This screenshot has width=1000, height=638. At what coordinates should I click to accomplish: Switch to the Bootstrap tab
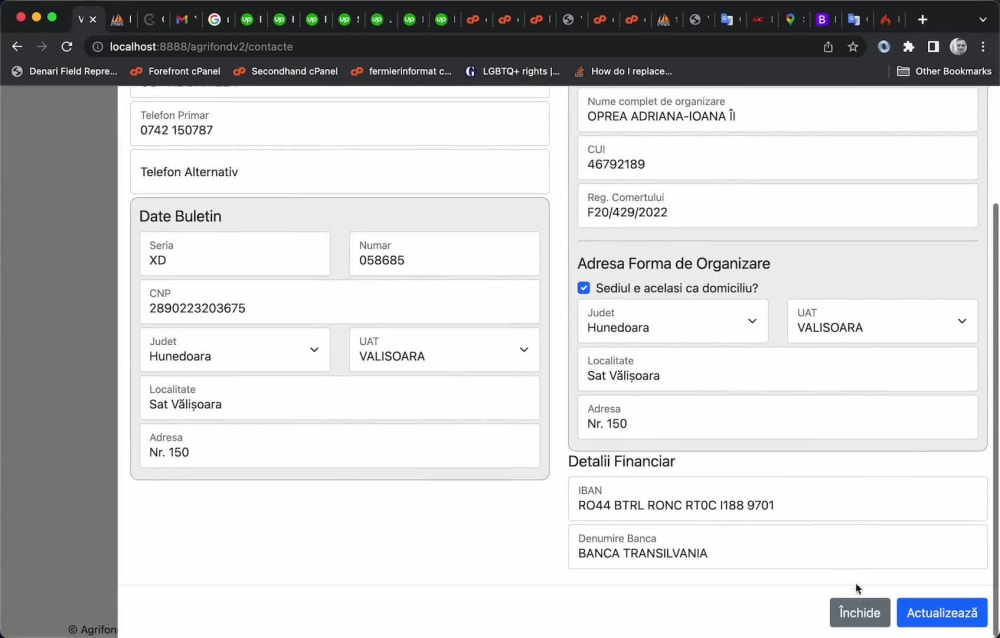(x=822, y=20)
